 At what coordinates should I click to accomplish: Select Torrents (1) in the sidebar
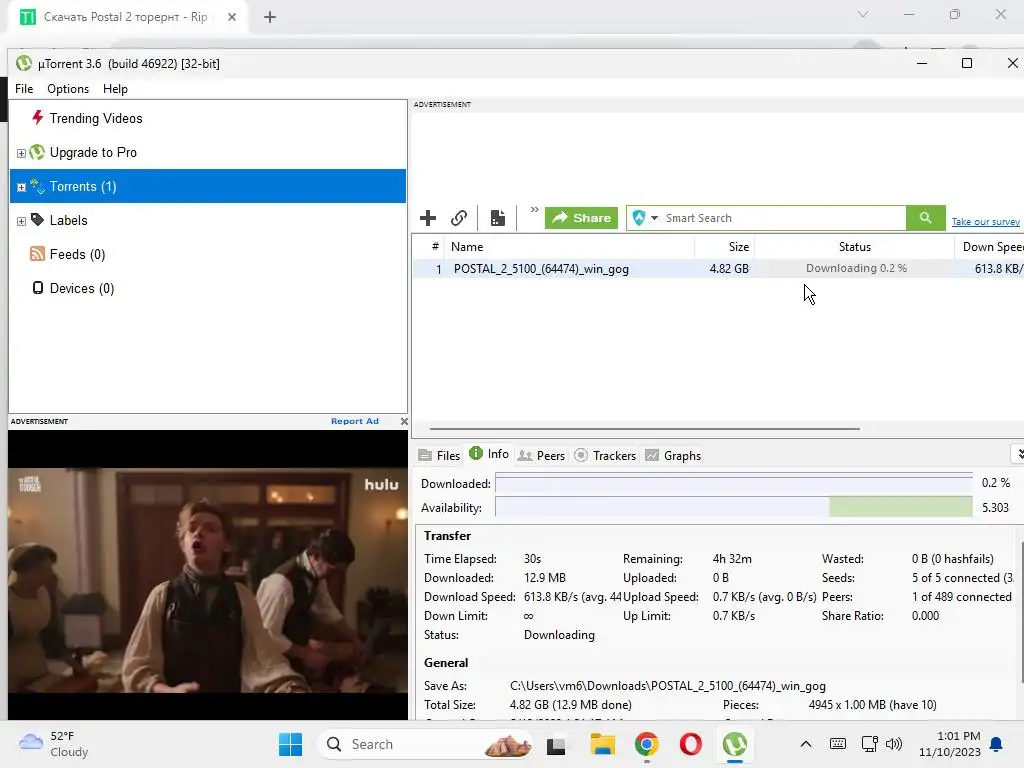(x=208, y=186)
